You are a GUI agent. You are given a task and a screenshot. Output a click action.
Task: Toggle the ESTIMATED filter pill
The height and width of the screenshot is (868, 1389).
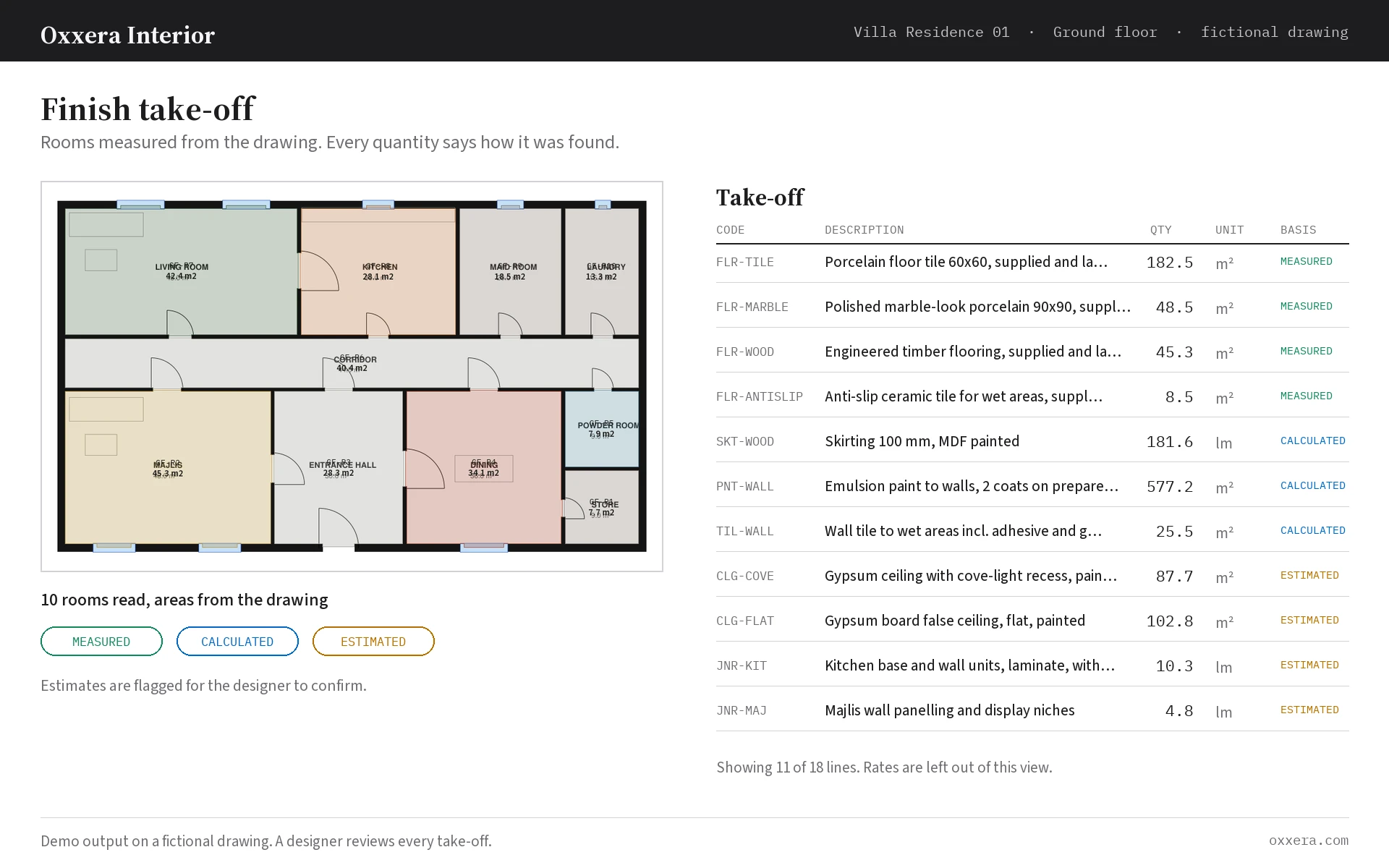[373, 642]
